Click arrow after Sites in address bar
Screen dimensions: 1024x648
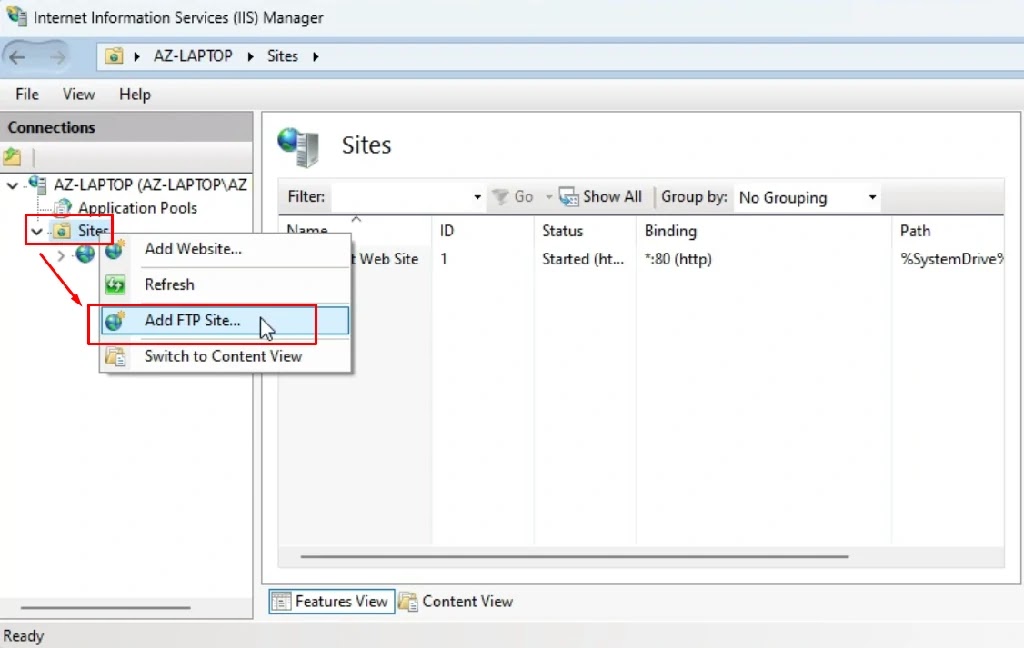pos(315,57)
